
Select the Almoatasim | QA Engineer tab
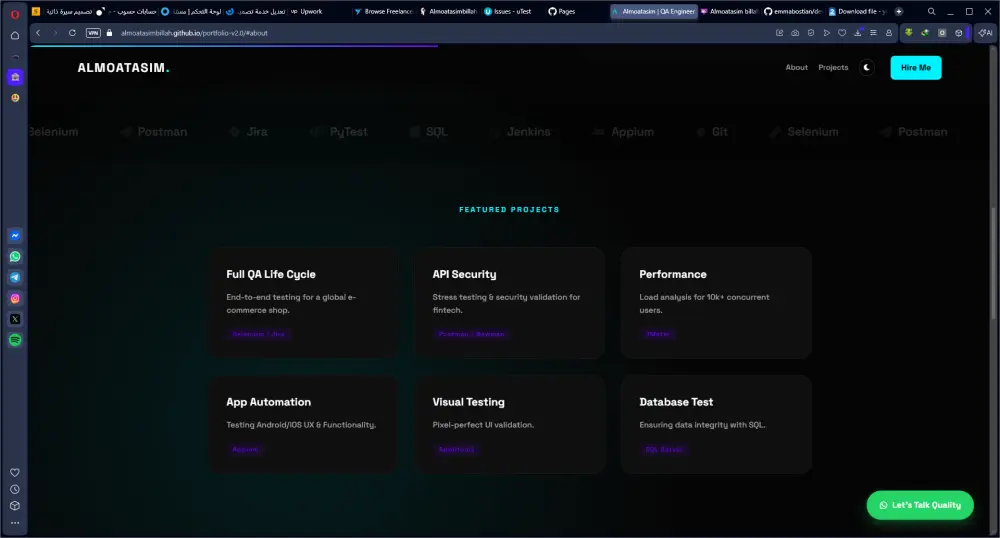pyautogui.click(x=654, y=11)
